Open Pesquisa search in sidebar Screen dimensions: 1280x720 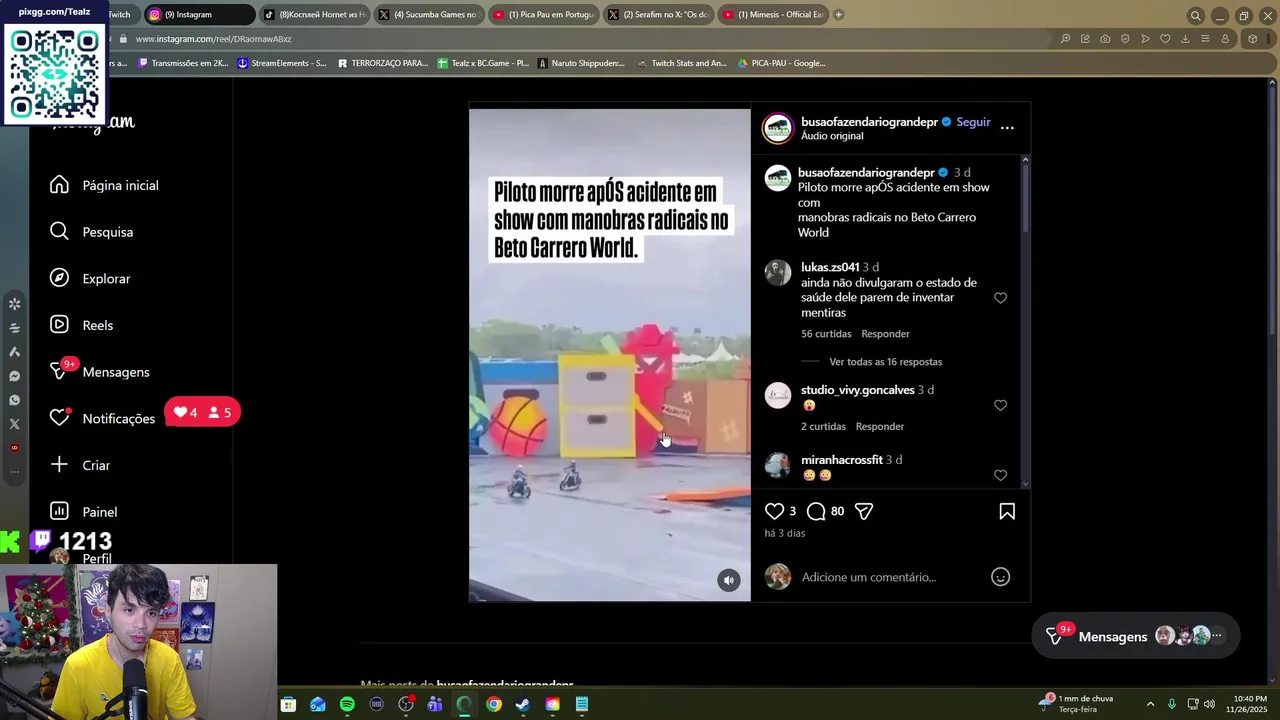click(x=92, y=232)
